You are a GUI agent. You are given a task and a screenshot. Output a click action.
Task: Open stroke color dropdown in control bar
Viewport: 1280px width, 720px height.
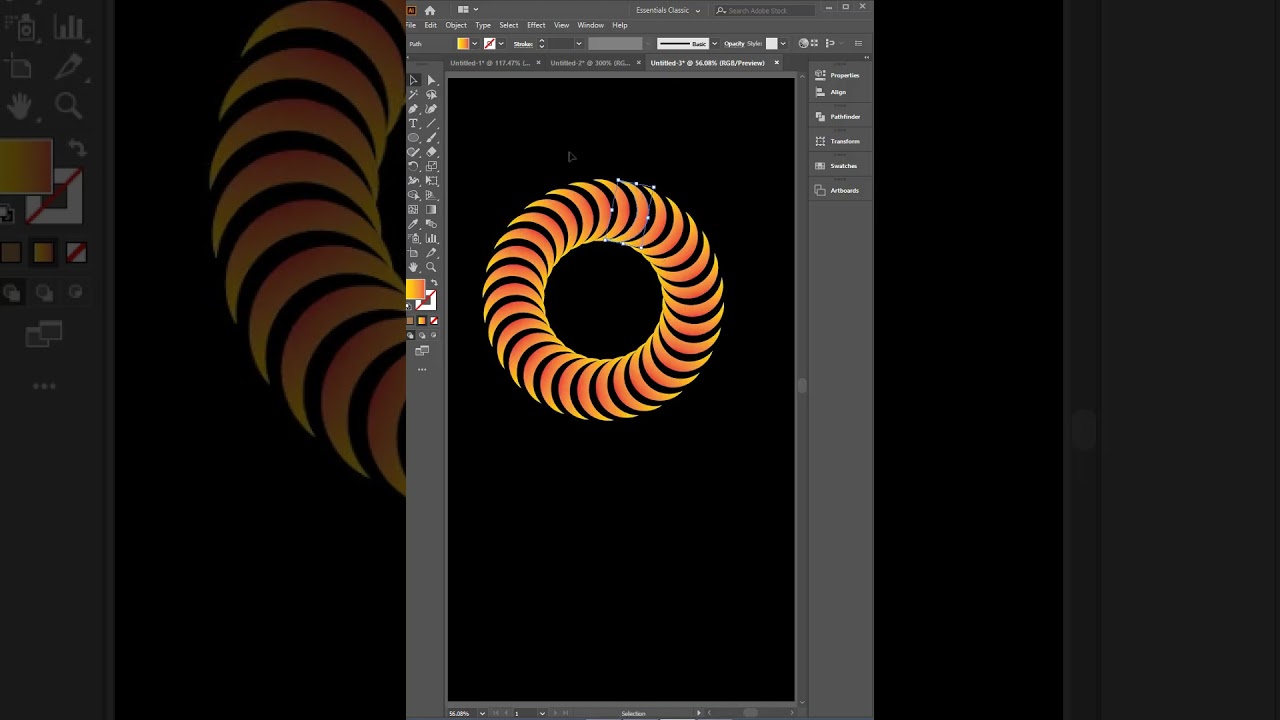pos(500,44)
